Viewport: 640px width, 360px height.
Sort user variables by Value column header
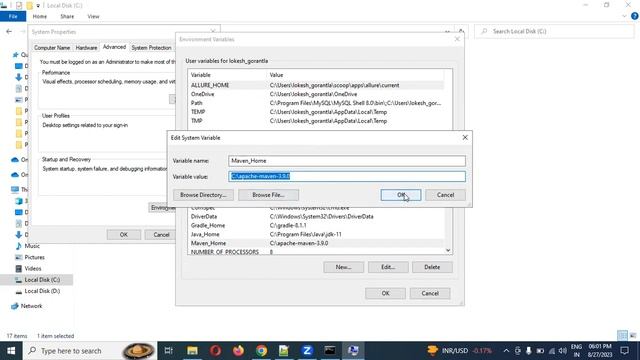click(x=355, y=75)
